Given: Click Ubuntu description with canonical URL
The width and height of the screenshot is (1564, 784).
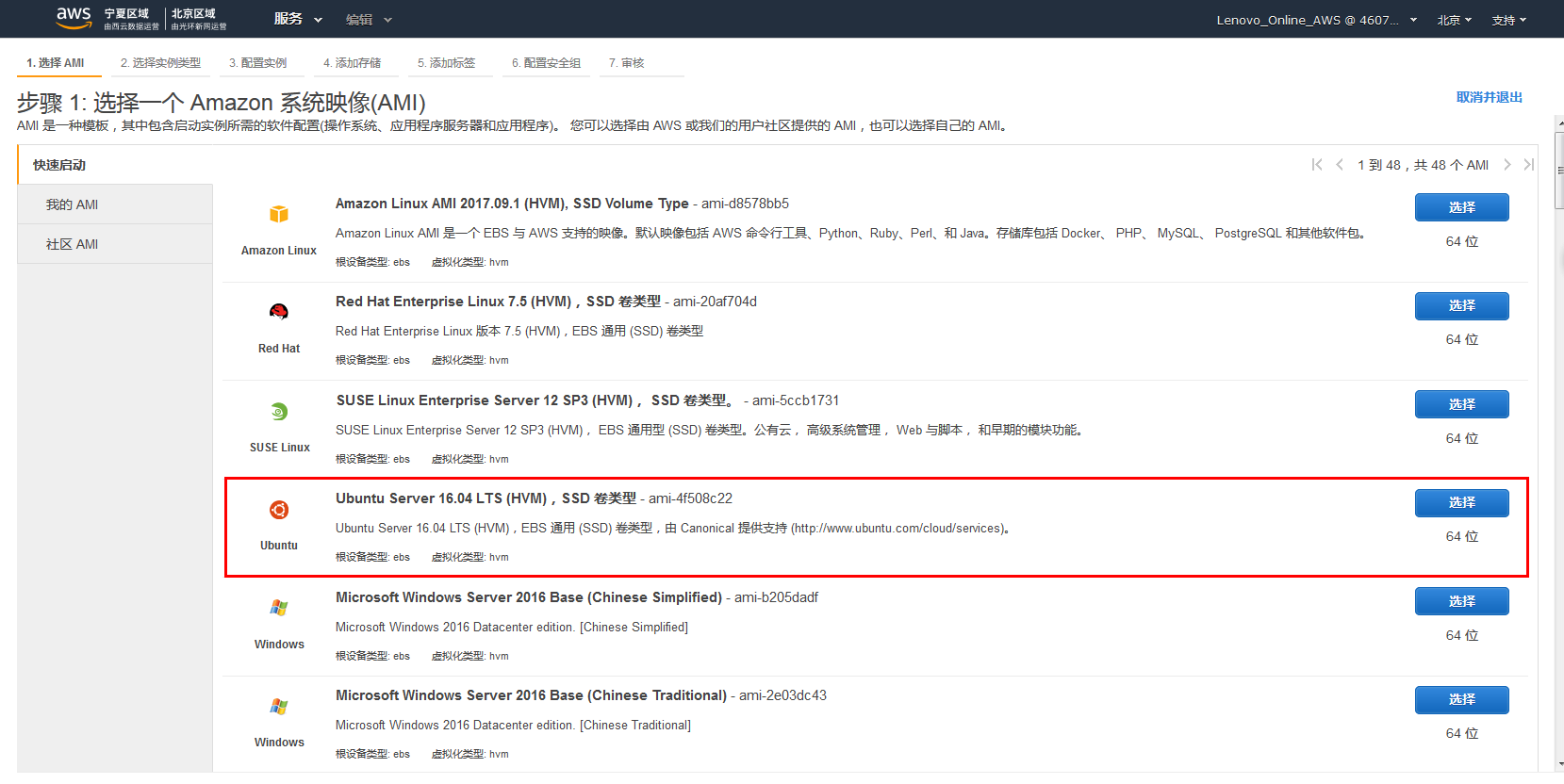Looking at the screenshot, I should (x=673, y=529).
